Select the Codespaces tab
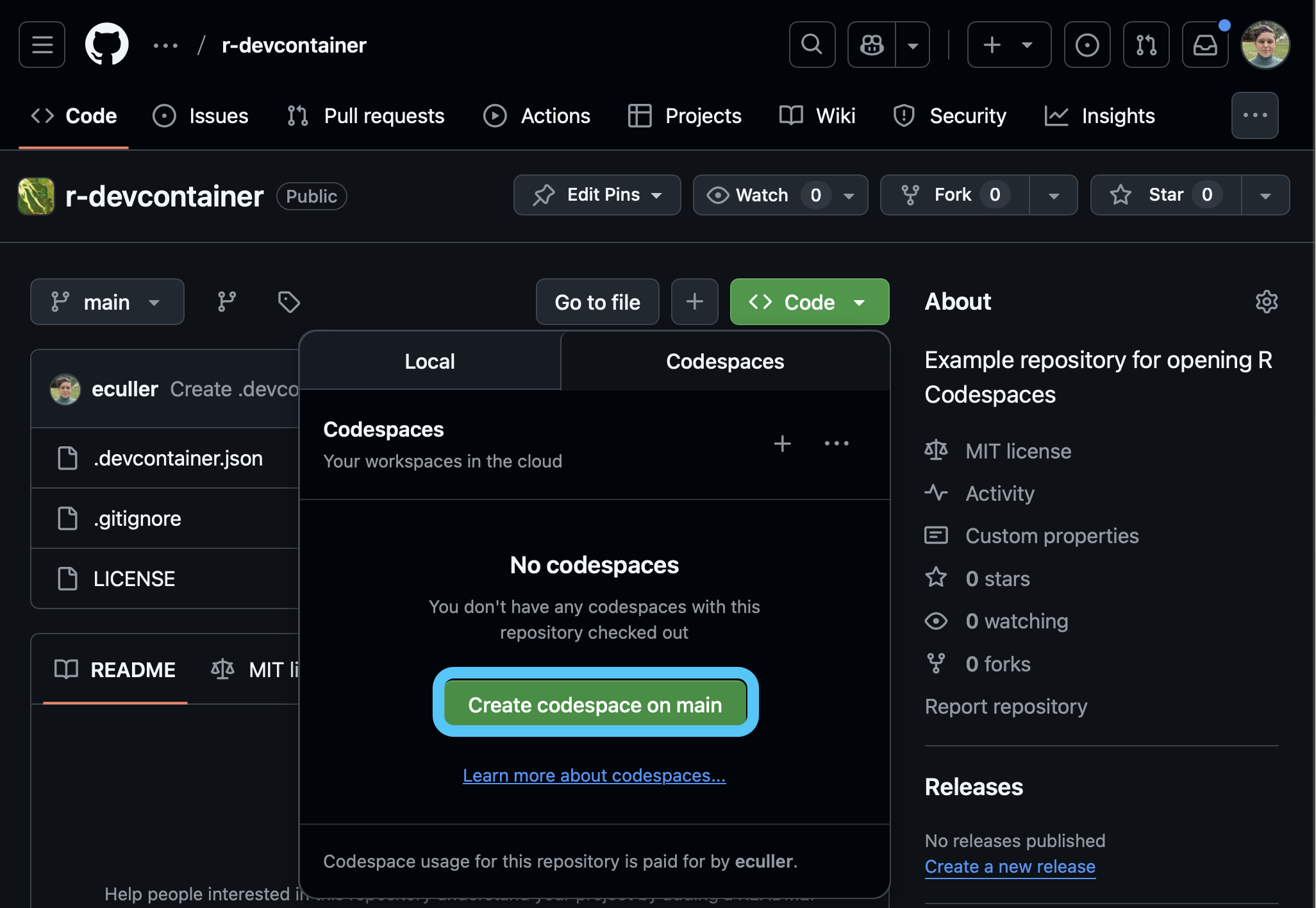The height and width of the screenshot is (908, 1316). tap(725, 361)
